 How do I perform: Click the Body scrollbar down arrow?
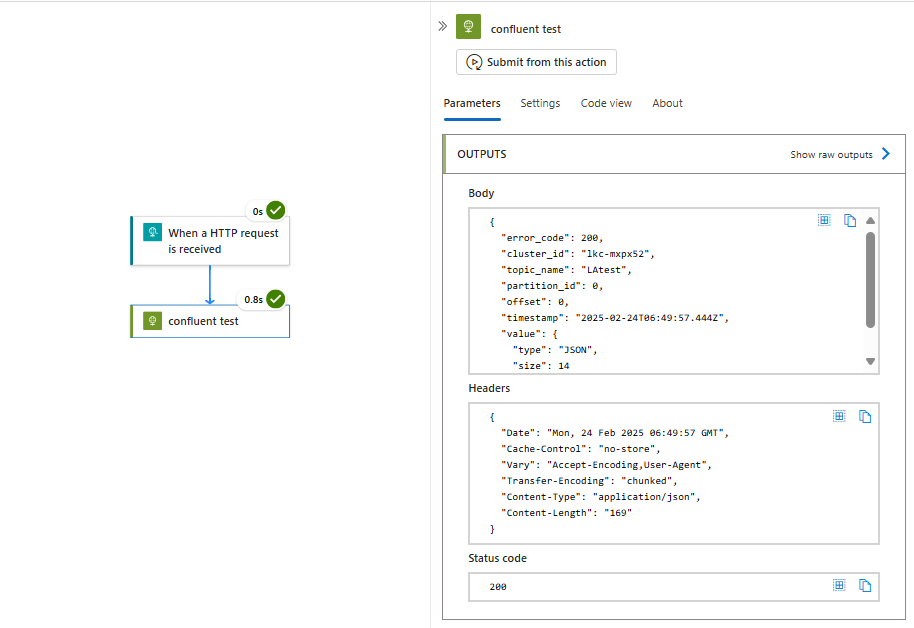point(870,362)
